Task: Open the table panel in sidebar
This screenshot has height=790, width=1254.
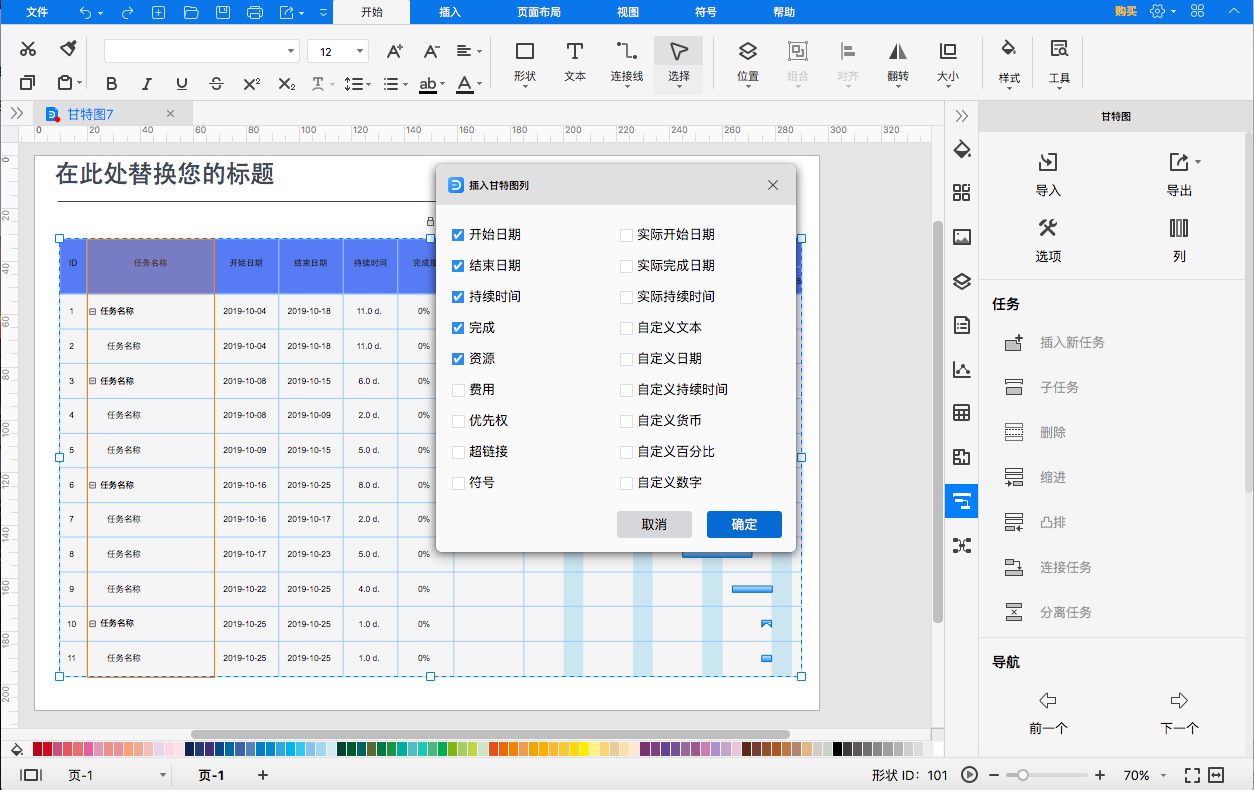Action: click(x=962, y=413)
